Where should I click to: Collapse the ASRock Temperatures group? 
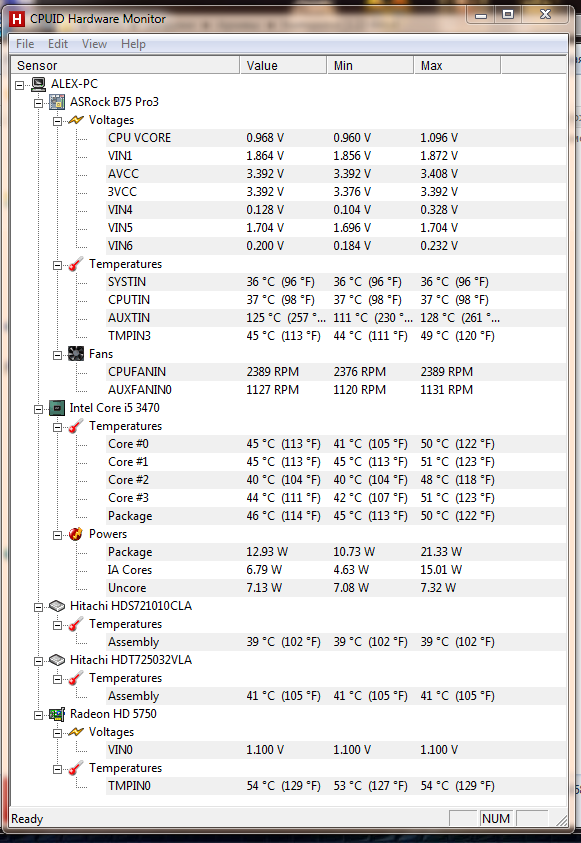pyautogui.click(x=58, y=265)
